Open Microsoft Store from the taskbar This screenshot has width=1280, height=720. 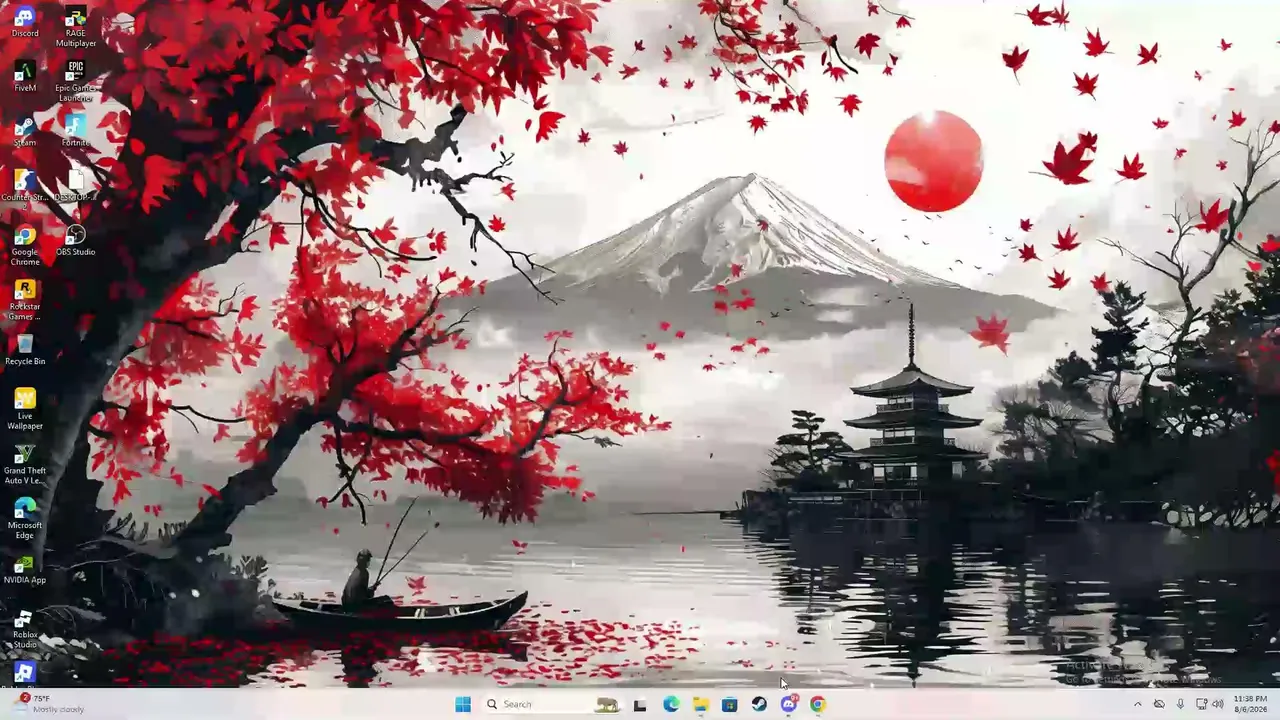point(730,704)
